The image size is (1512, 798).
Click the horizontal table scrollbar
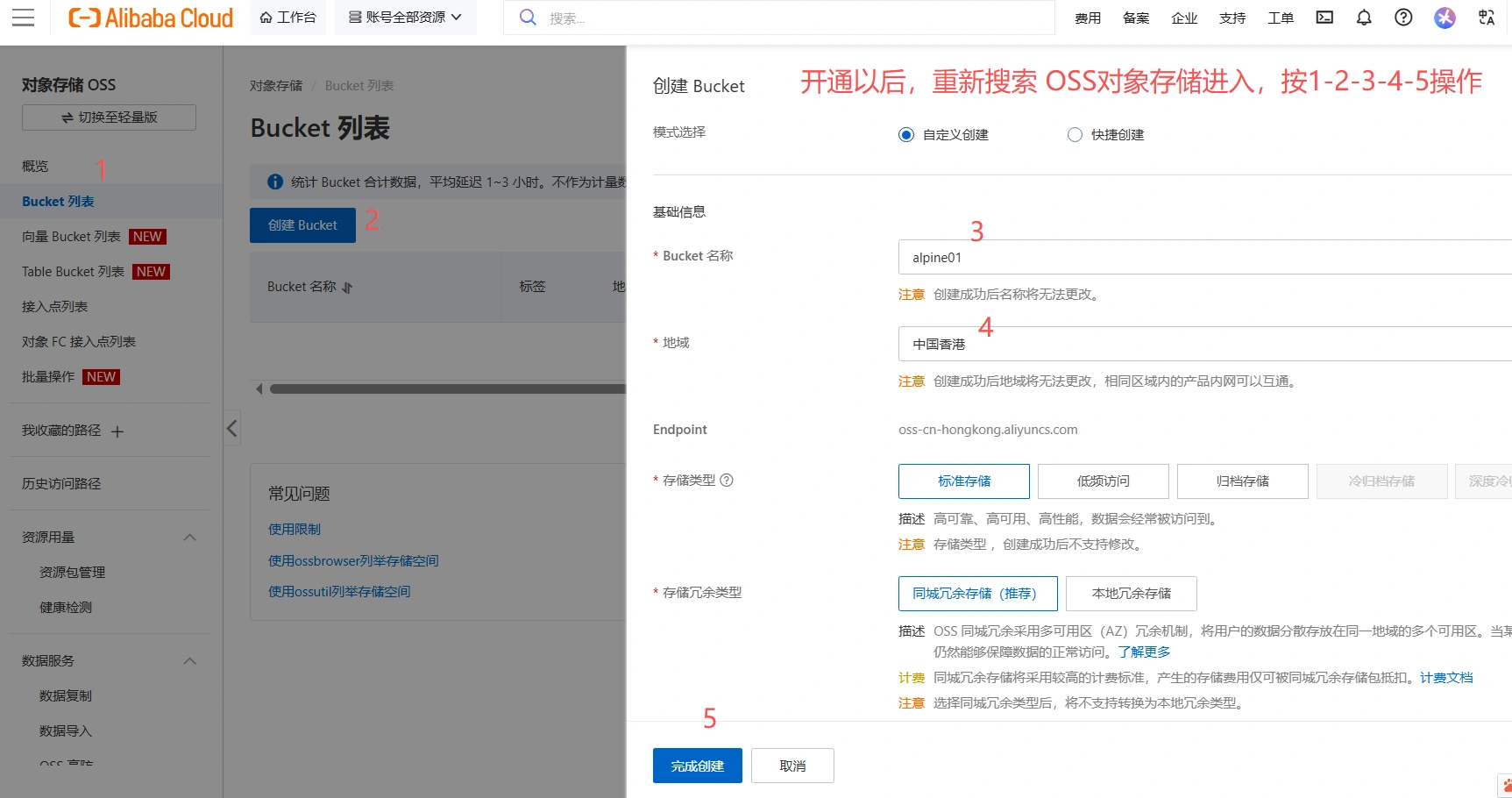[447, 388]
